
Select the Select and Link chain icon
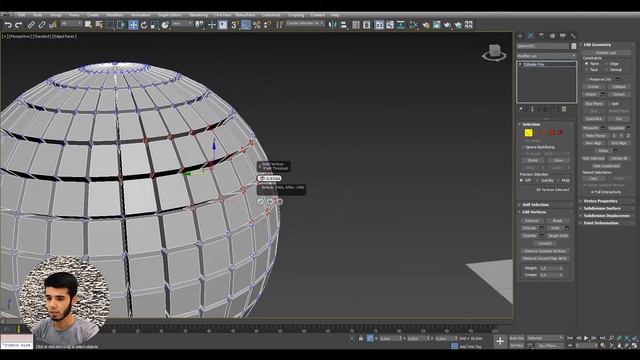click(31, 25)
